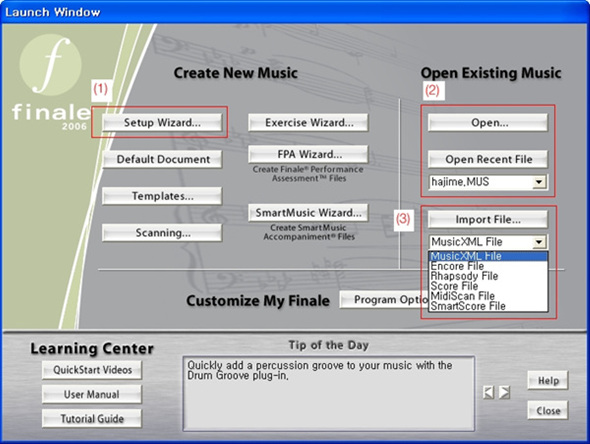Choose Encore File from import list

488,266
